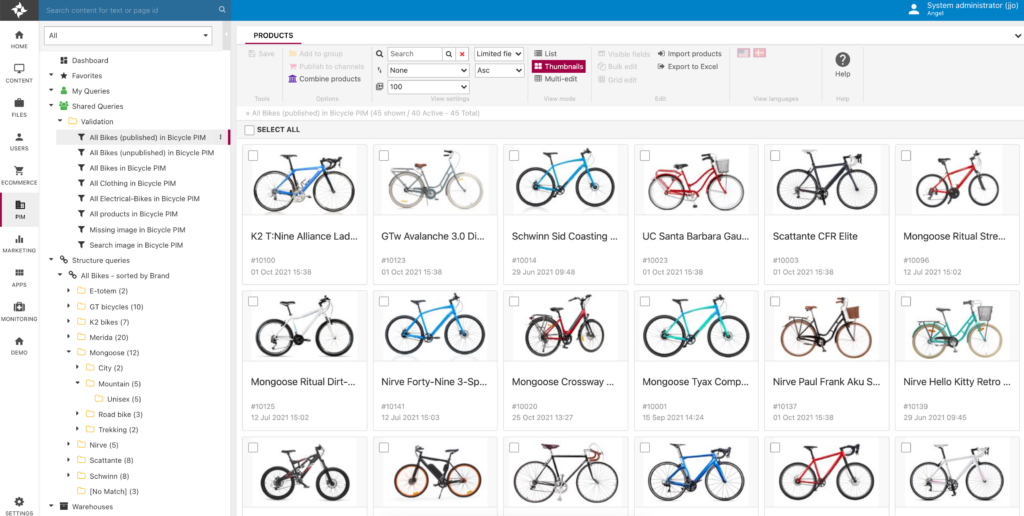Open the Asc sort order dropdown
This screenshot has height=516, width=1024.
click(x=500, y=70)
